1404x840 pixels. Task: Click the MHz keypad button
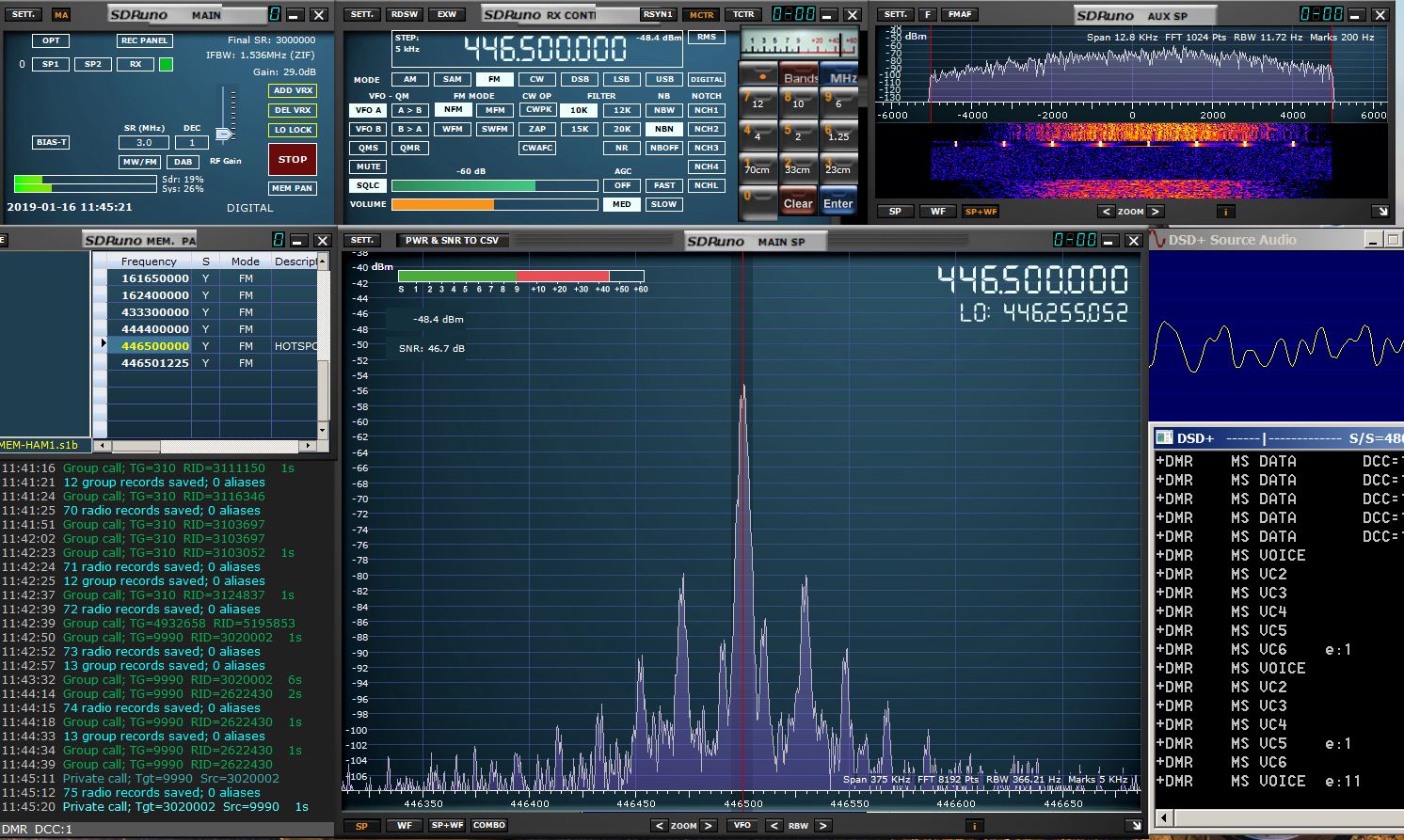pyautogui.click(x=840, y=73)
